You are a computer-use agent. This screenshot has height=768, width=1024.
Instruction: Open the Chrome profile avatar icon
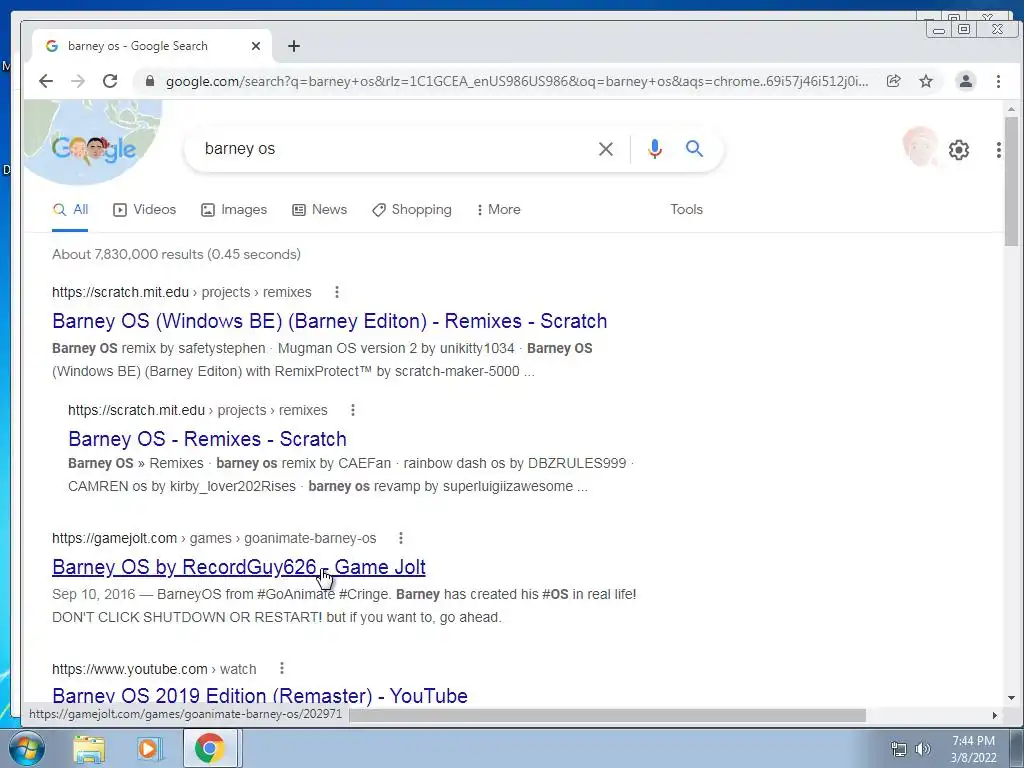coord(965,81)
